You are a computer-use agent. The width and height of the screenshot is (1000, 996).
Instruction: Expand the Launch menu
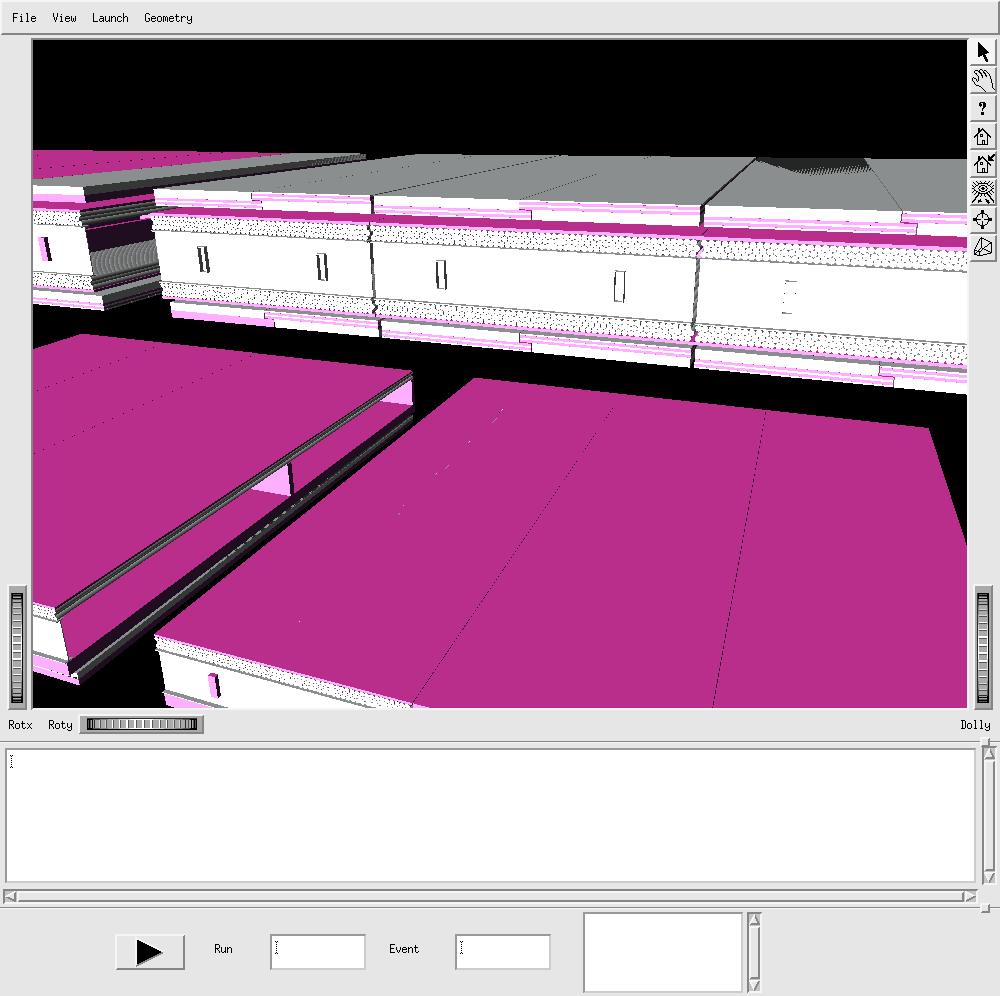110,18
